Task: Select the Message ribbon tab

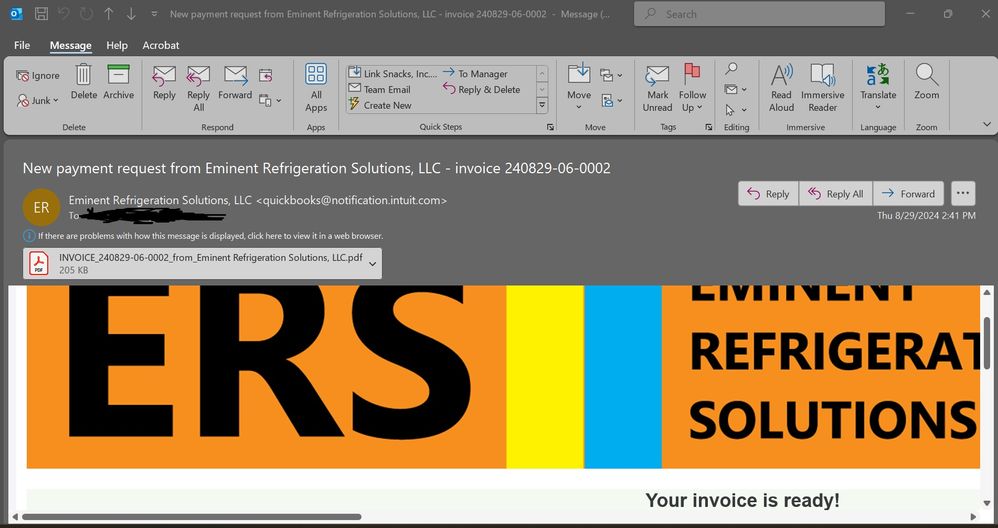Action: point(71,45)
